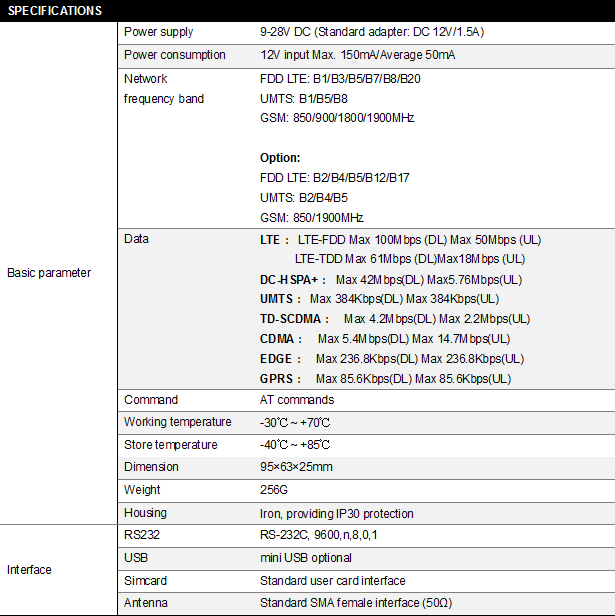Click the bold 'Option:' heading
This screenshot has height=616, width=615.
click(280, 158)
